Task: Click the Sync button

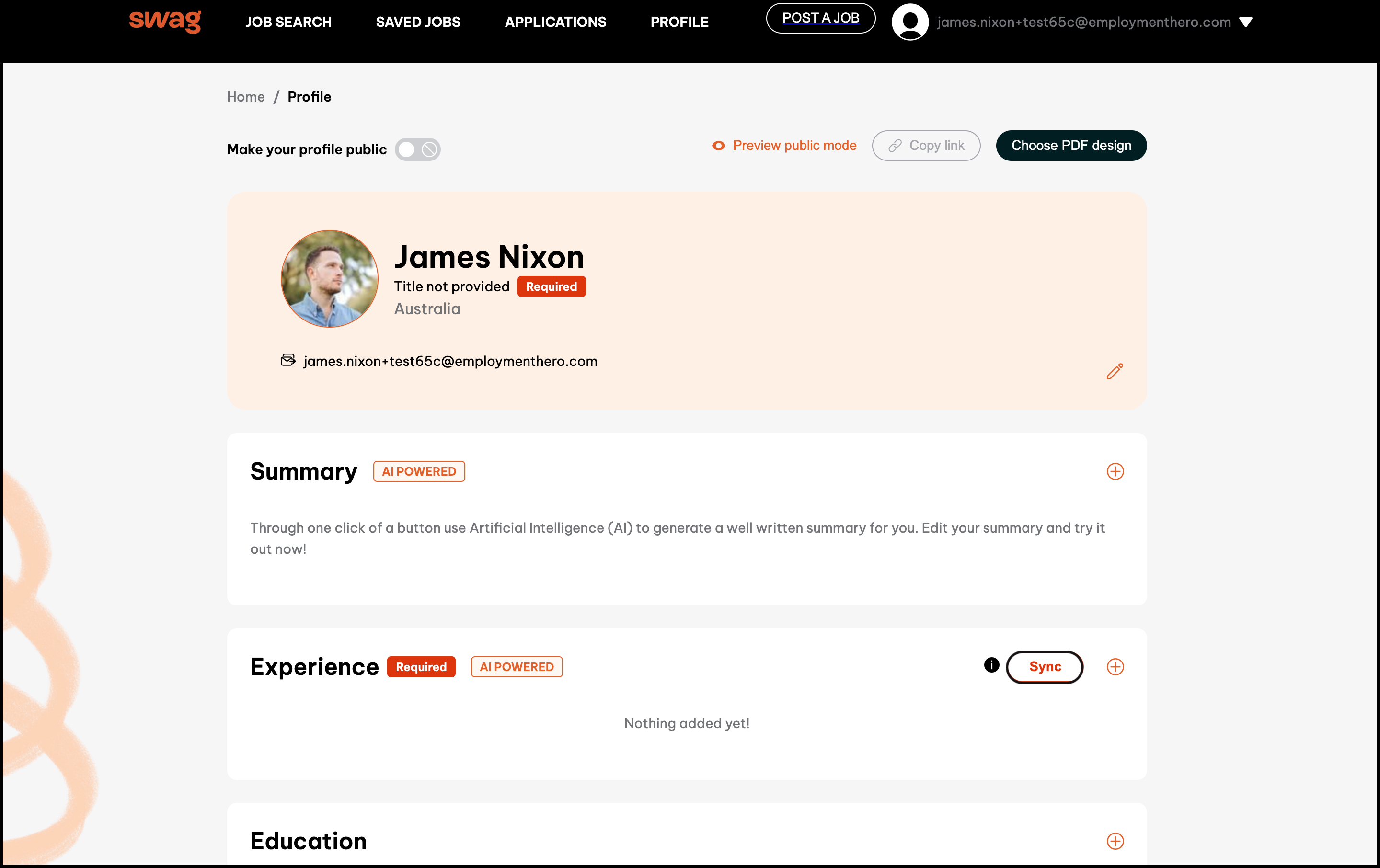Action: (x=1045, y=667)
